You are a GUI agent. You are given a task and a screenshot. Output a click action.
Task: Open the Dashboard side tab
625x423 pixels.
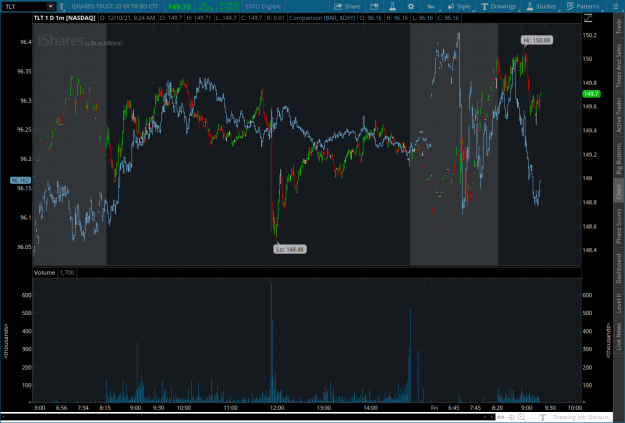click(619, 268)
